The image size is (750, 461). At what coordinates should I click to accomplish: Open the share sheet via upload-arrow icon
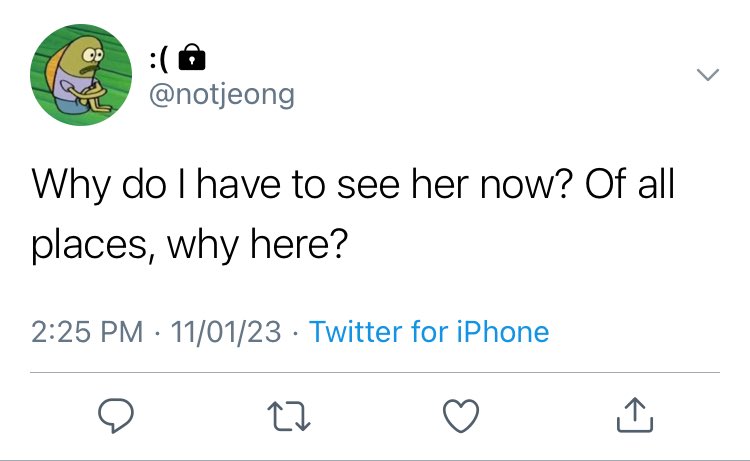click(x=635, y=415)
